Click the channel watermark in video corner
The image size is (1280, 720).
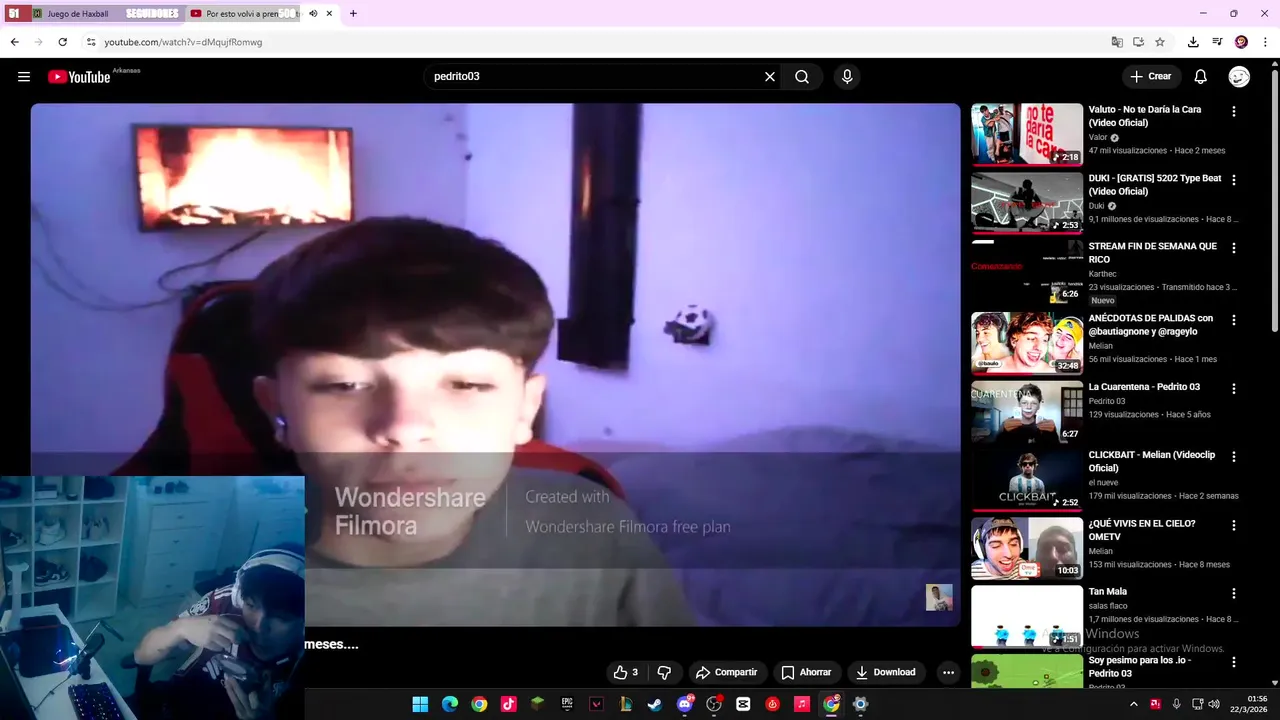coord(939,597)
